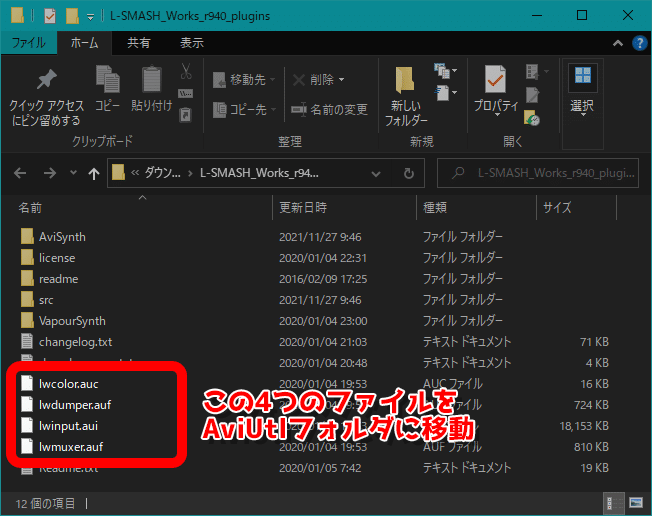Click the folder icon in title bar
This screenshot has width=652, height=516.
(x=17, y=16)
